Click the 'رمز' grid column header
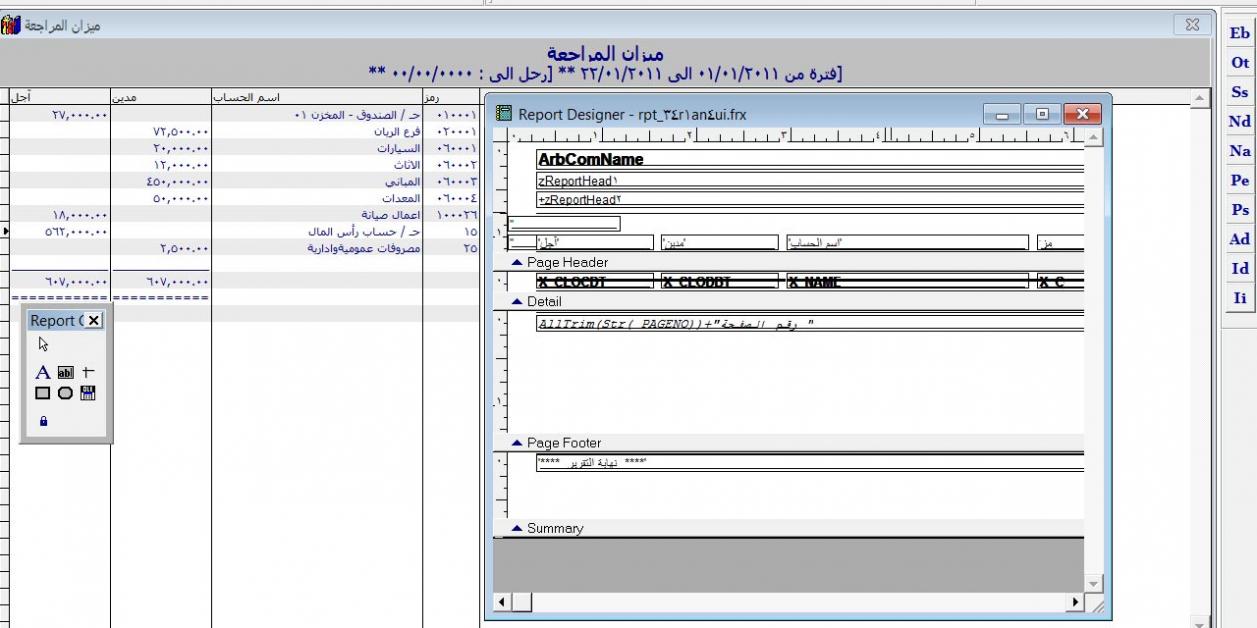Image resolution: width=1257 pixels, height=628 pixels. pyautogui.click(x=452, y=97)
